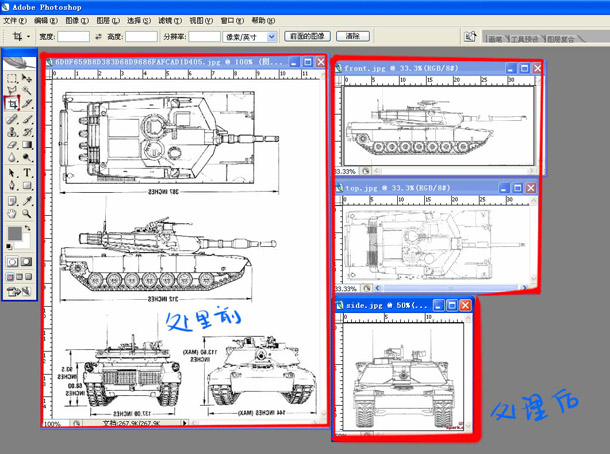Open the 图像 menu
Viewport: 610px width, 454px height.
tap(77, 21)
